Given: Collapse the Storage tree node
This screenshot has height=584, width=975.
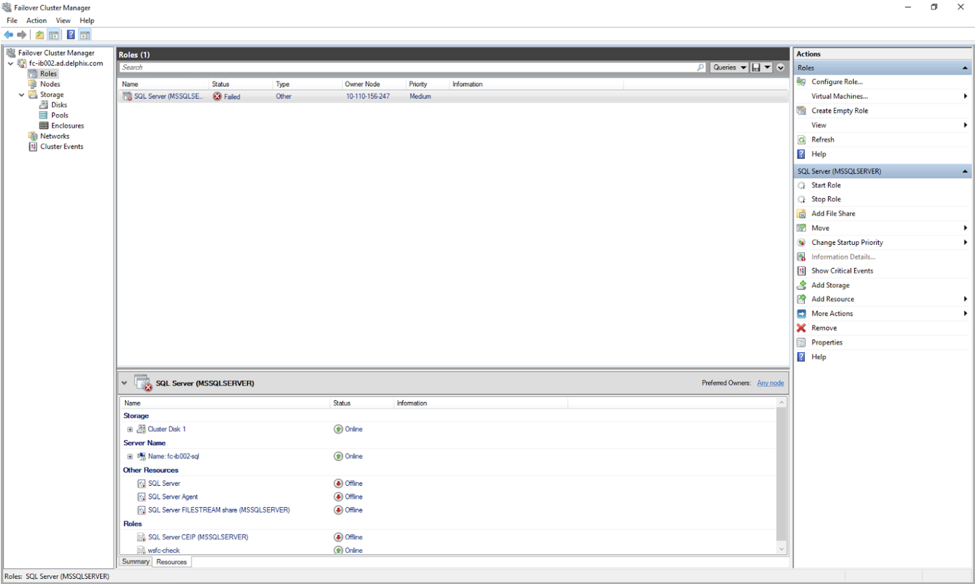Looking at the screenshot, I should (x=21, y=95).
